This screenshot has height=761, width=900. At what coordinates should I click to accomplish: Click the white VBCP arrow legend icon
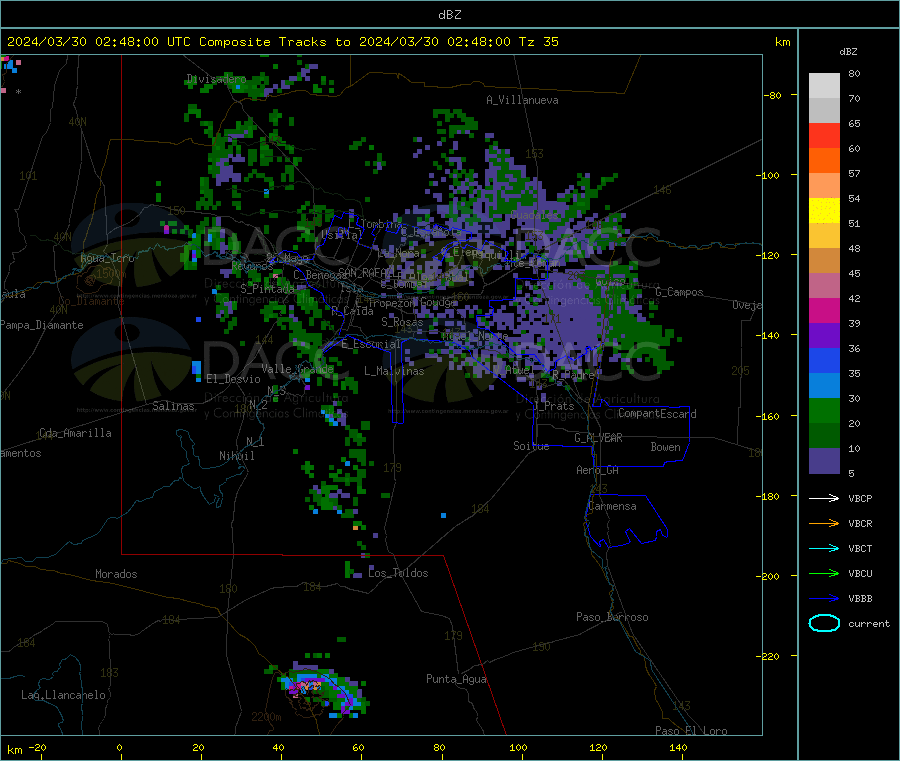[x=824, y=498]
